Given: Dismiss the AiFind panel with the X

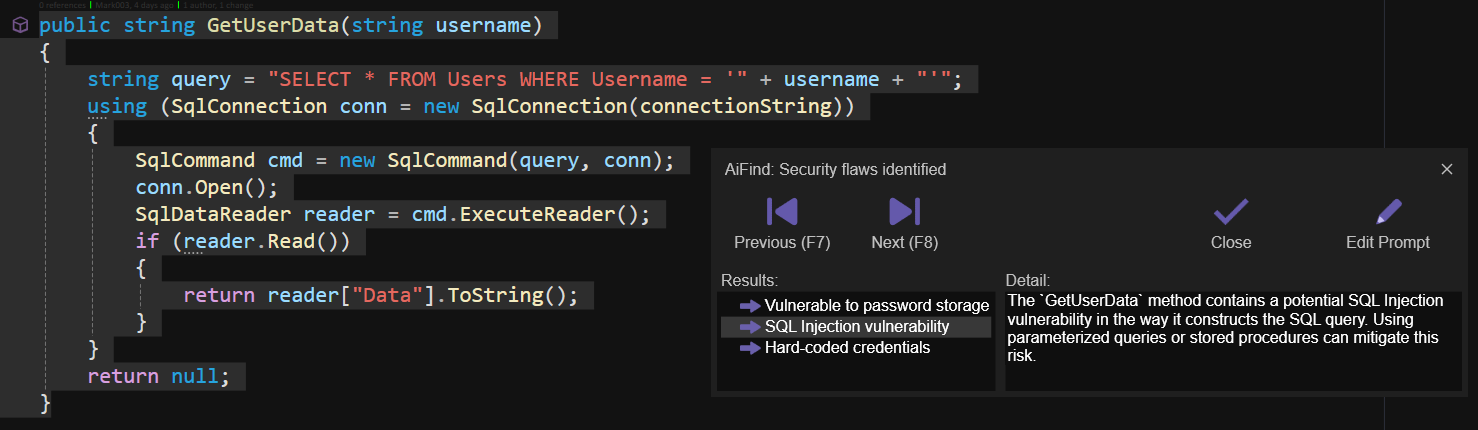Looking at the screenshot, I should (x=1446, y=169).
